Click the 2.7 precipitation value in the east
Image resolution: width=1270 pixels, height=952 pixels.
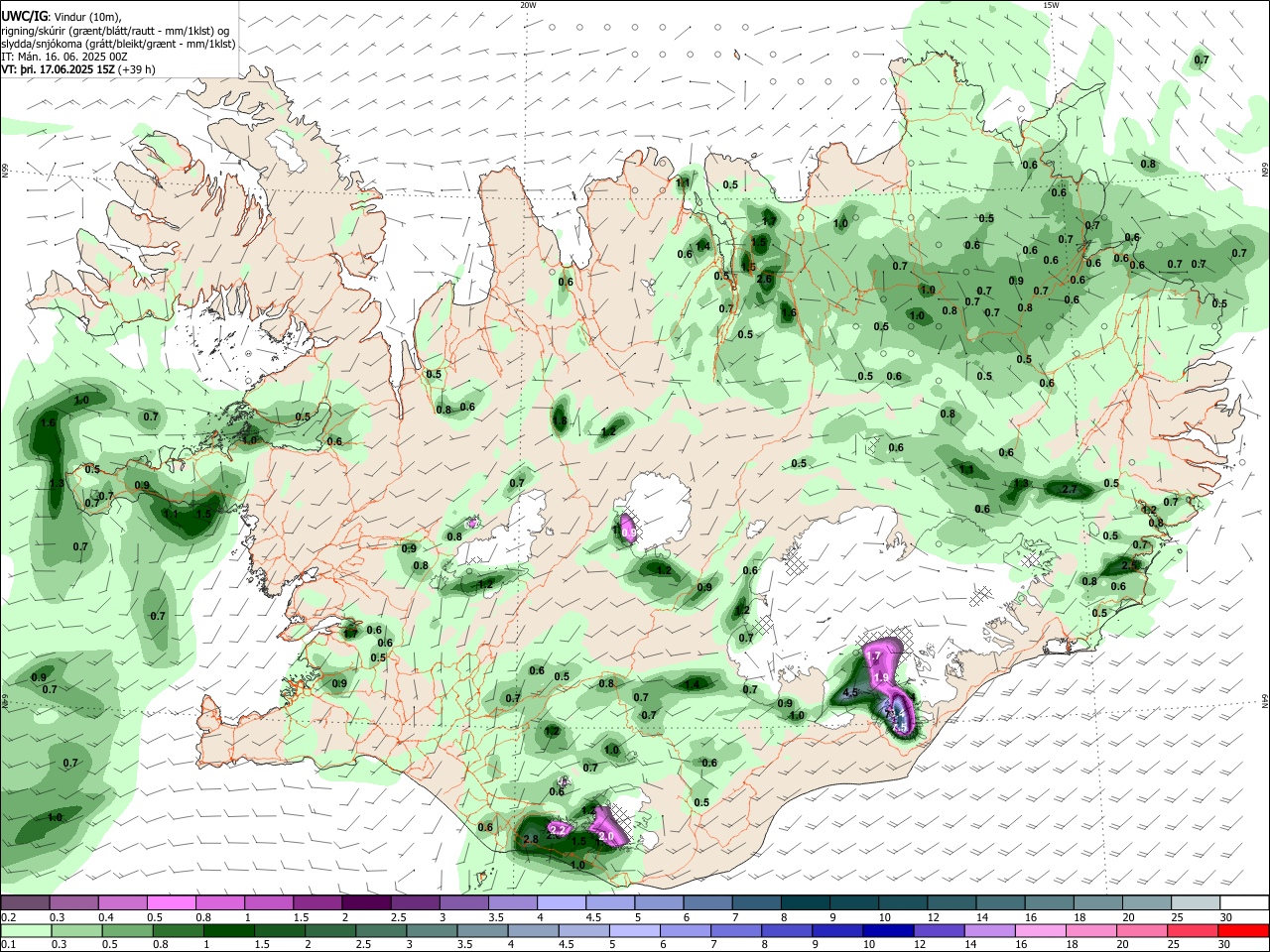click(1070, 490)
